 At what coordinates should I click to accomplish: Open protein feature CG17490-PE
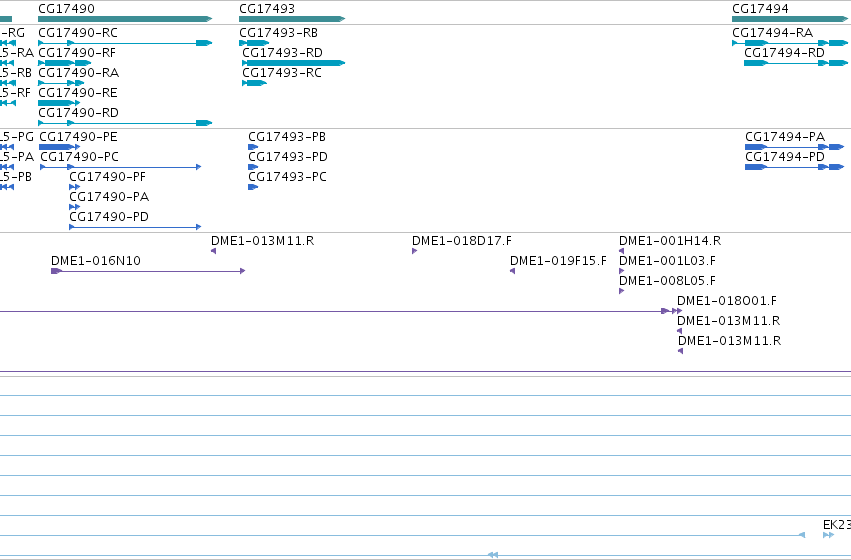coord(78,137)
